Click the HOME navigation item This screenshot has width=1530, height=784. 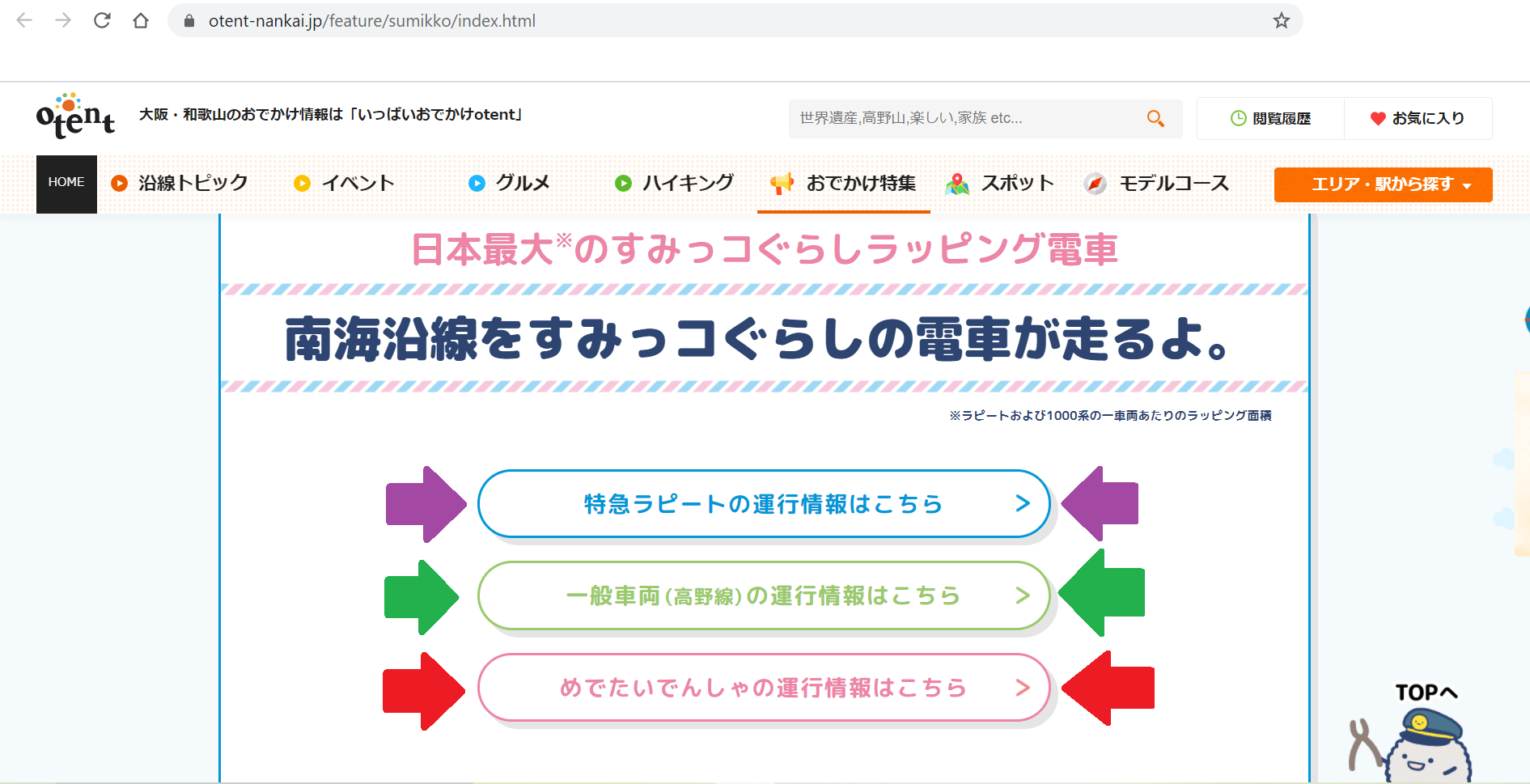(66, 184)
